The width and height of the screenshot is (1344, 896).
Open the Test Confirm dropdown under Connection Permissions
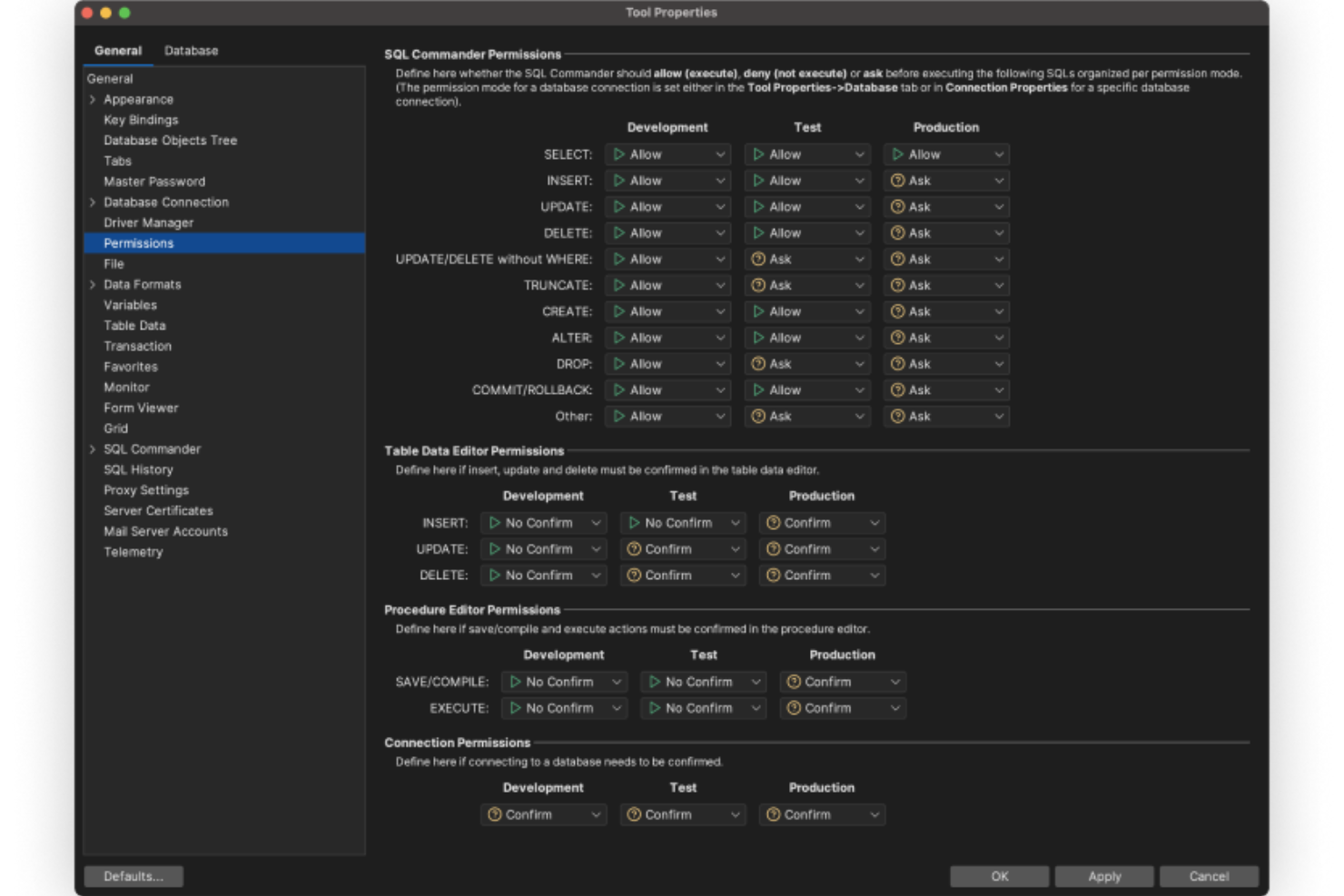coord(683,814)
